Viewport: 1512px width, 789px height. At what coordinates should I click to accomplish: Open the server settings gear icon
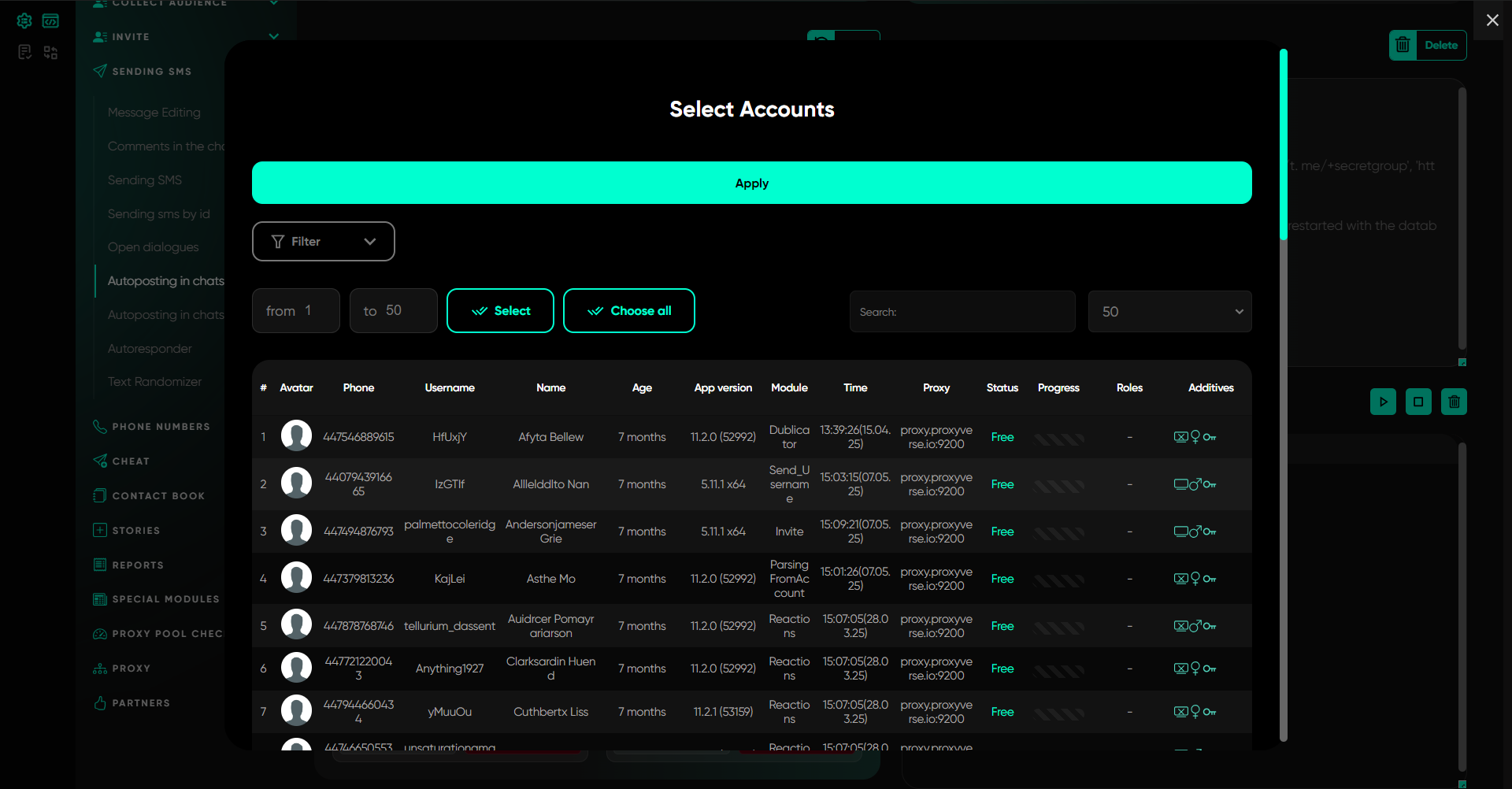click(x=24, y=20)
